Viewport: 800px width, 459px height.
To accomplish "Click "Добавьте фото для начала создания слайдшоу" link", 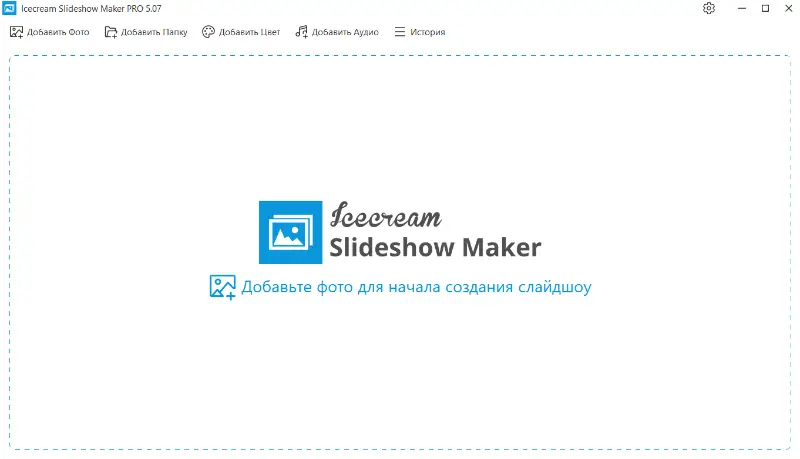I will (x=416, y=287).
